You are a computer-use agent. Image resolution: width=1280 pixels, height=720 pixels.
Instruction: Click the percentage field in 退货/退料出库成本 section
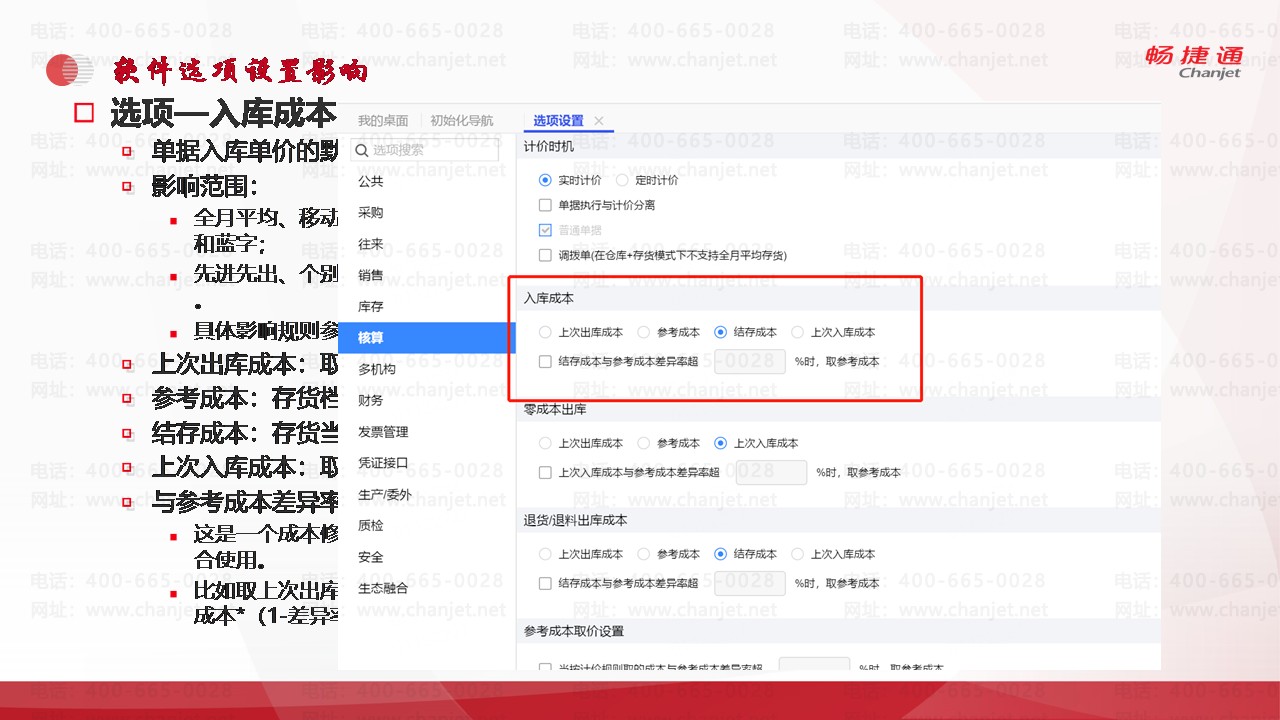pyautogui.click(x=750, y=583)
